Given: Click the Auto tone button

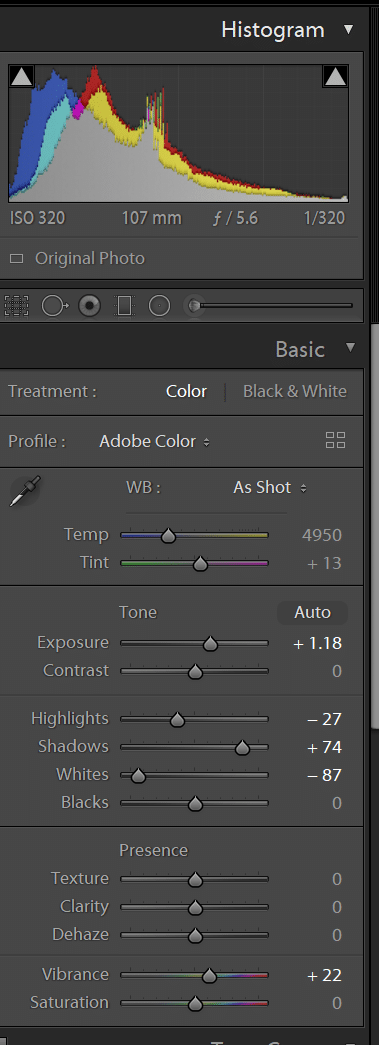Looking at the screenshot, I should 312,612.
